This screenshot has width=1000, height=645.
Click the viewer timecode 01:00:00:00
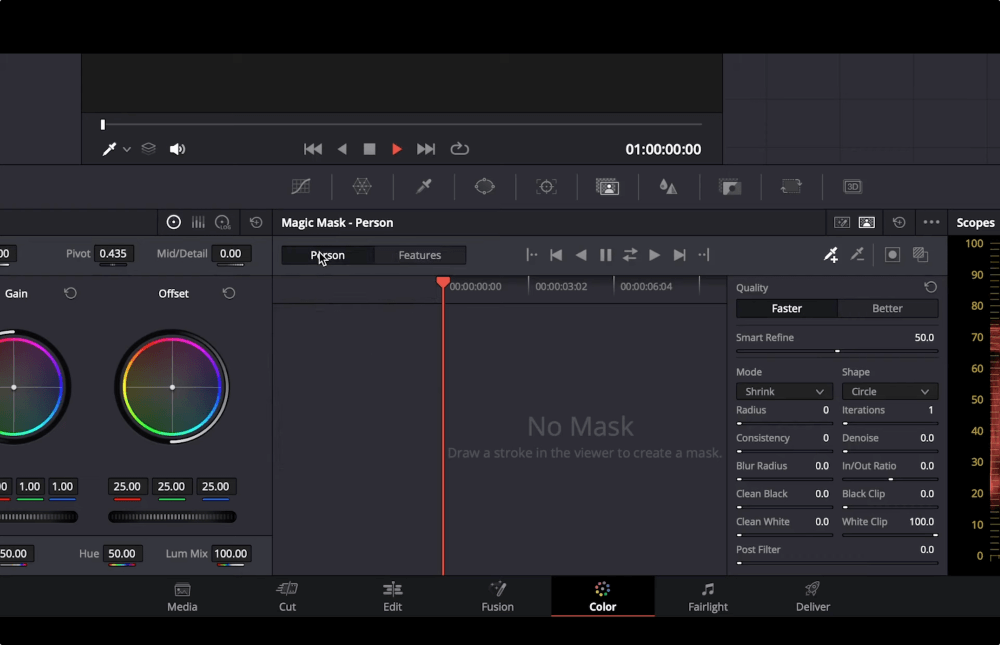click(x=663, y=149)
